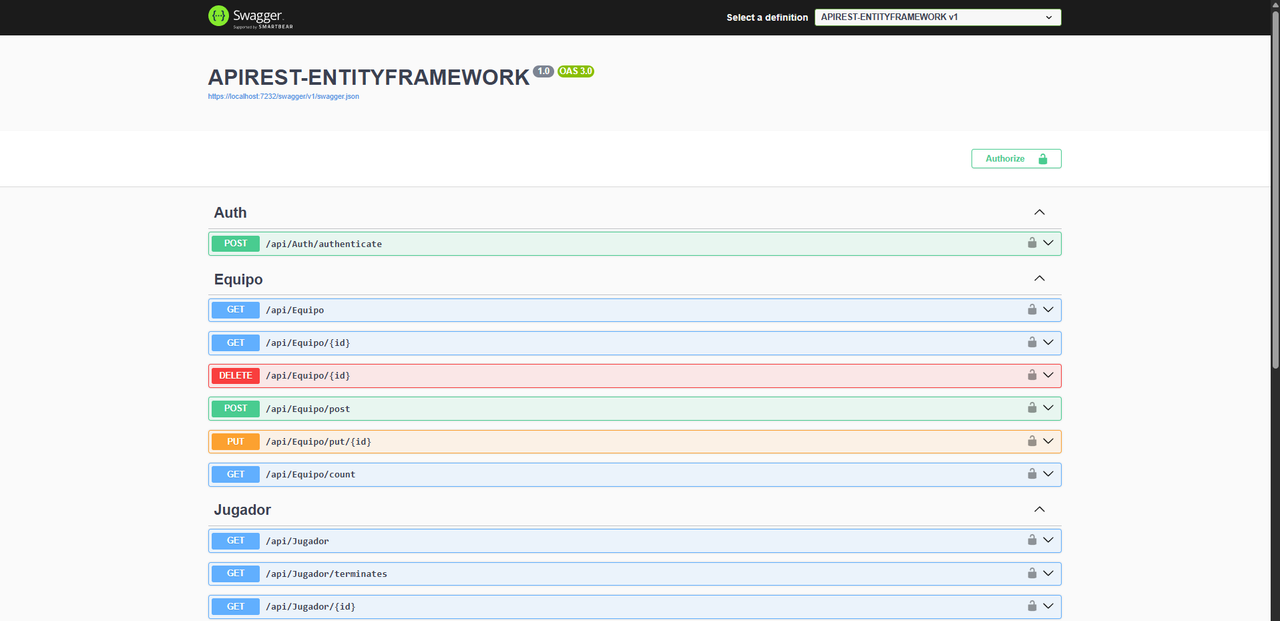Click the Authorize button
Screen dimensions: 1280x621
coord(1016,159)
